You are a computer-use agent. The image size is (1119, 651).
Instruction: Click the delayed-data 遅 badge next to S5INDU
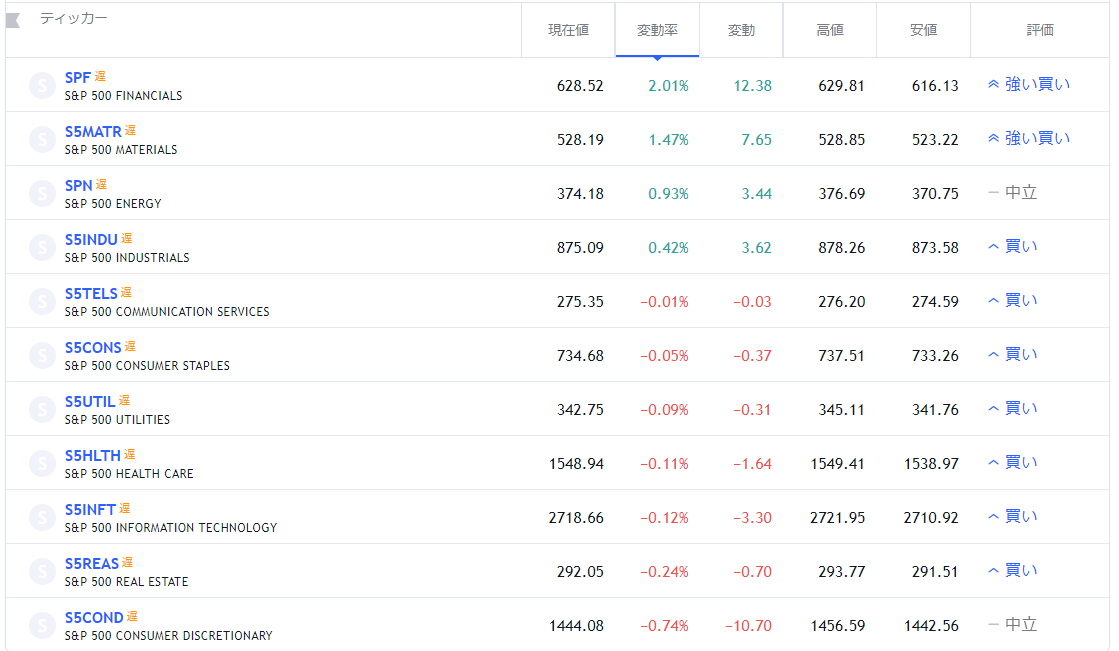pos(126,238)
